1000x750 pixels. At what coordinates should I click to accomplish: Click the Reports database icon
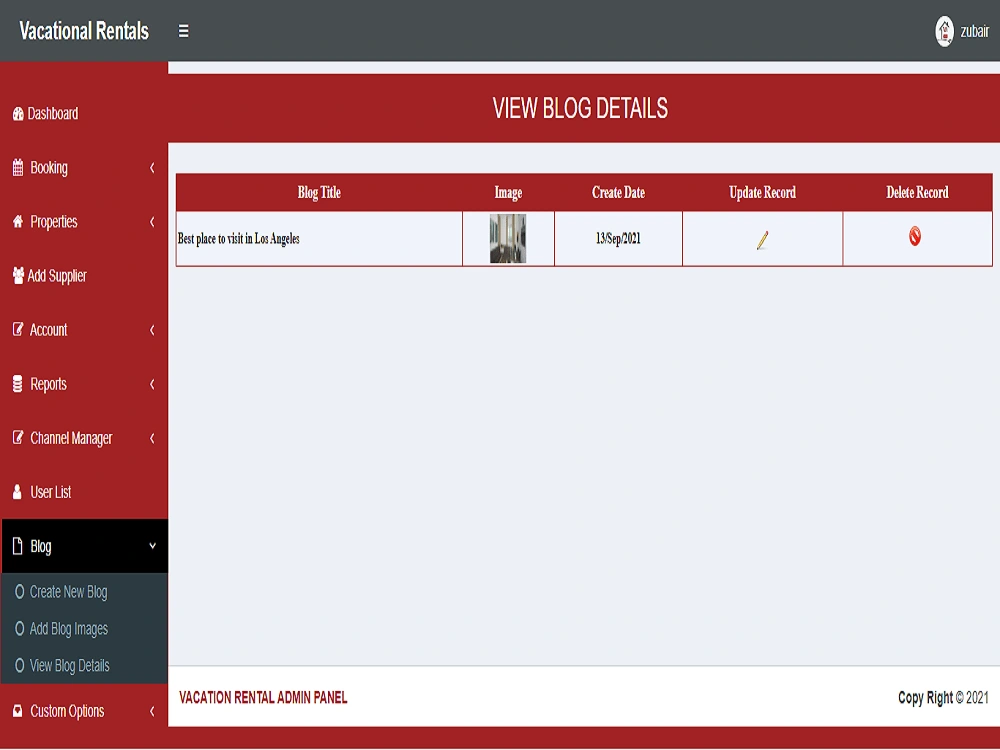(18, 384)
